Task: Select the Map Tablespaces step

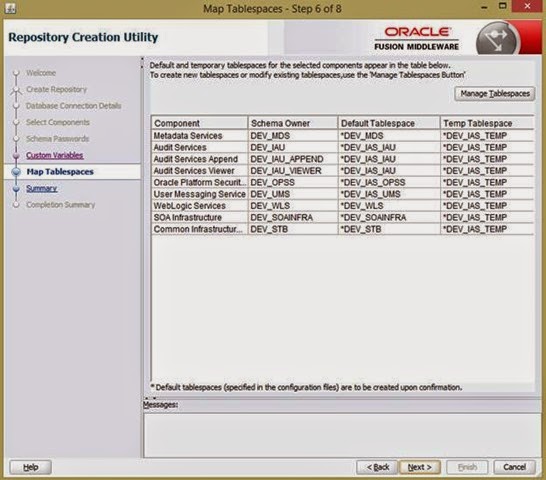Action: (x=60, y=172)
